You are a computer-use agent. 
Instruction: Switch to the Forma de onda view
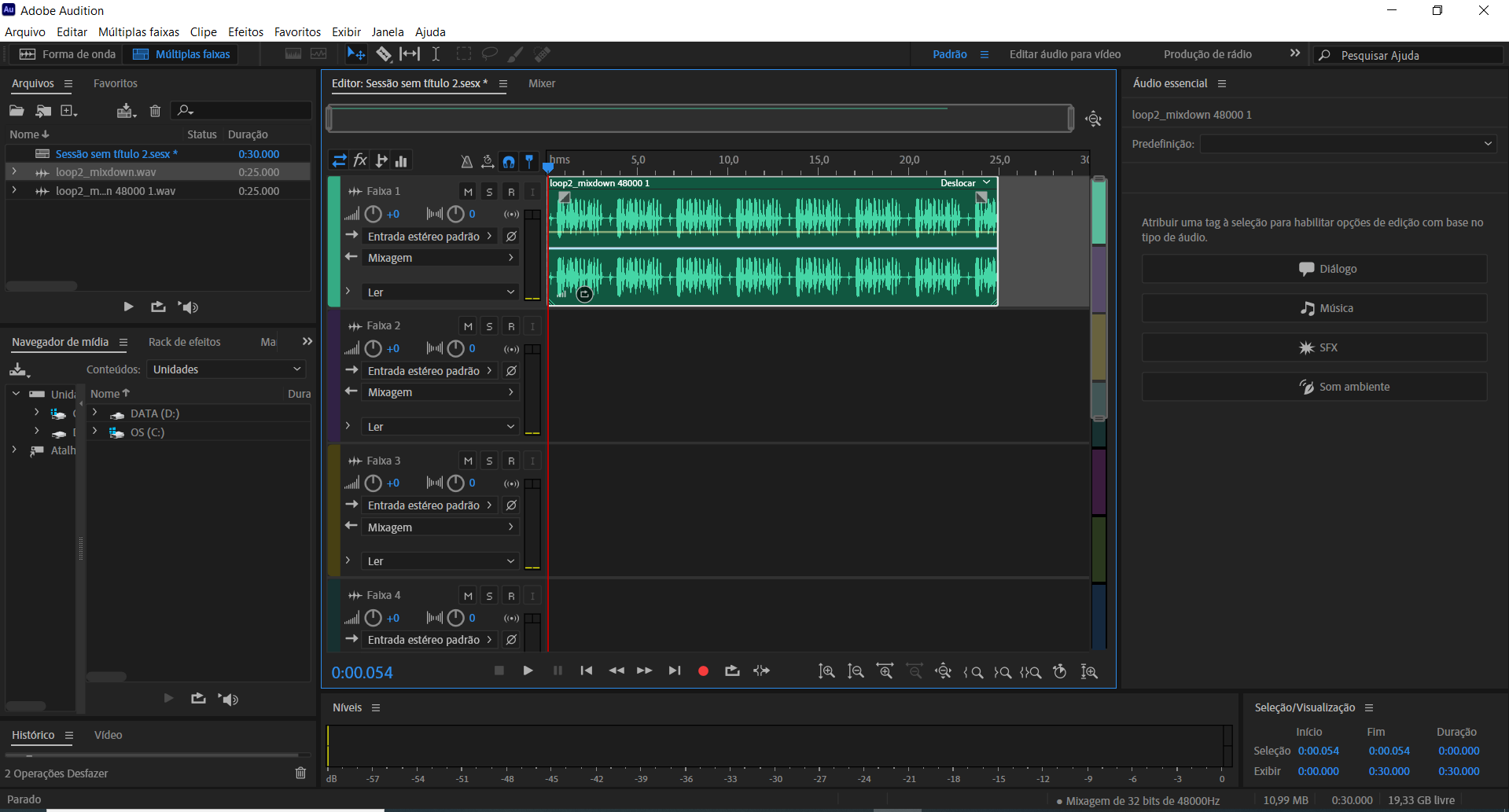point(68,54)
